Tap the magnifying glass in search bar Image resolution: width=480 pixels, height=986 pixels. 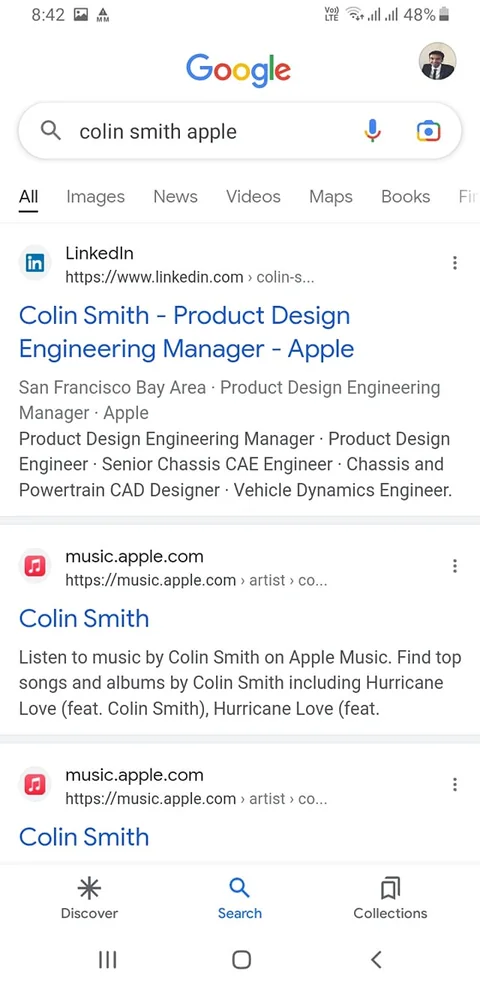click(50, 131)
